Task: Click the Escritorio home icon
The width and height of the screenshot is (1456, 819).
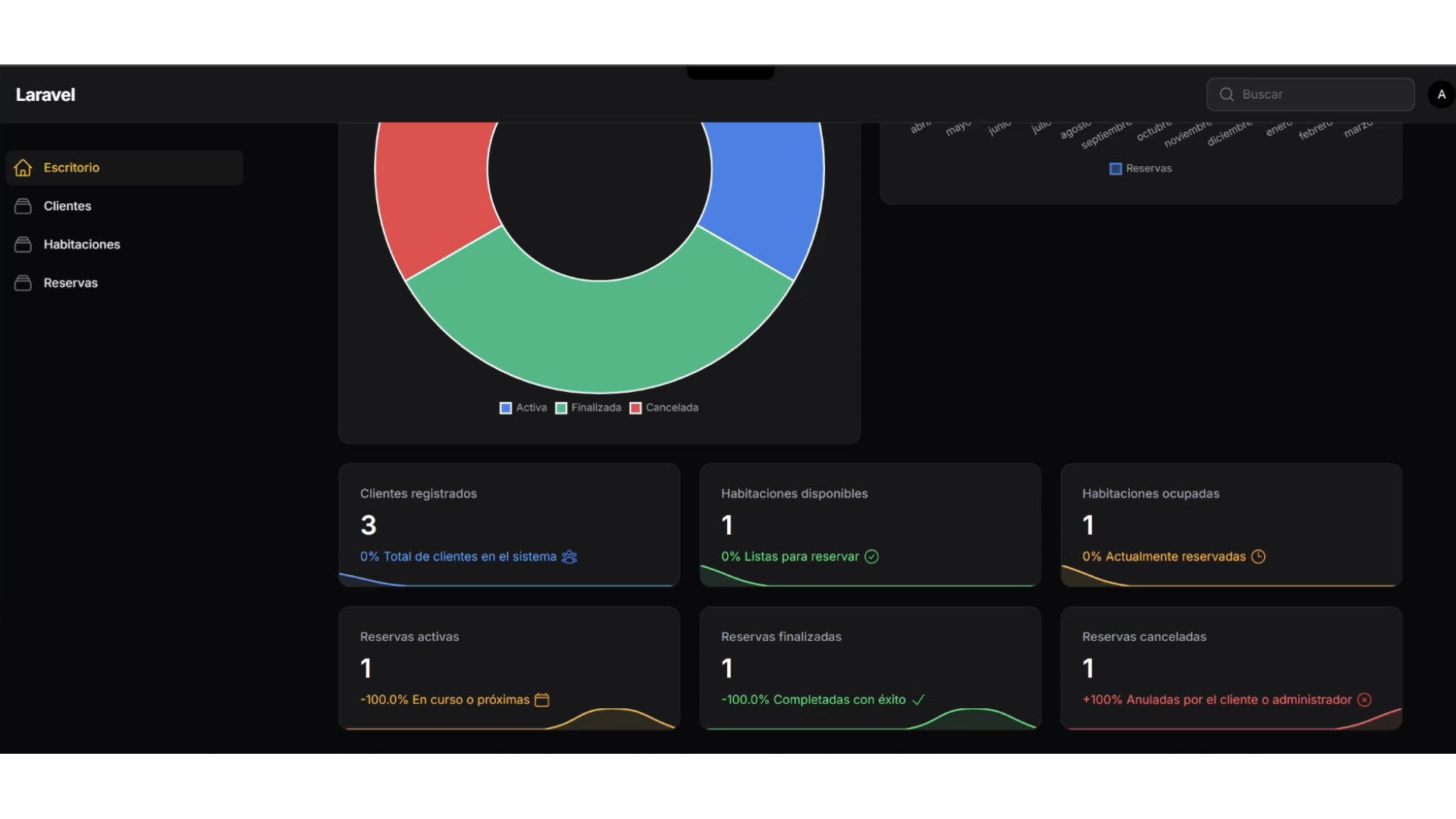Action: pyautogui.click(x=23, y=168)
